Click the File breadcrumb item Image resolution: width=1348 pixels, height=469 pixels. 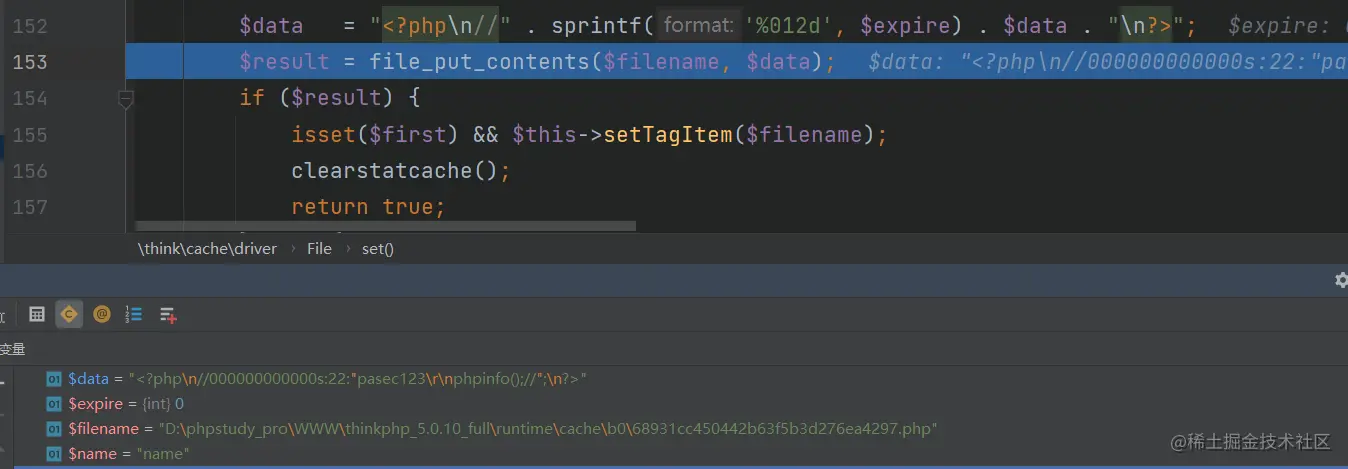pyautogui.click(x=319, y=248)
